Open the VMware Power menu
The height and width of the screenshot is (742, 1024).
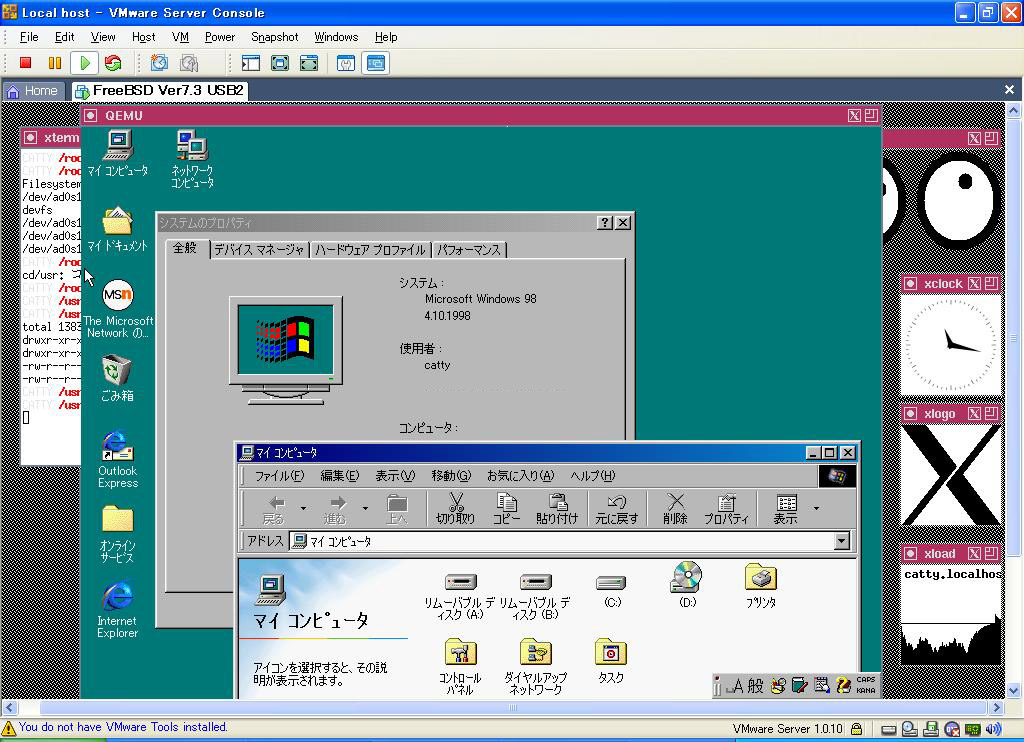[219, 37]
